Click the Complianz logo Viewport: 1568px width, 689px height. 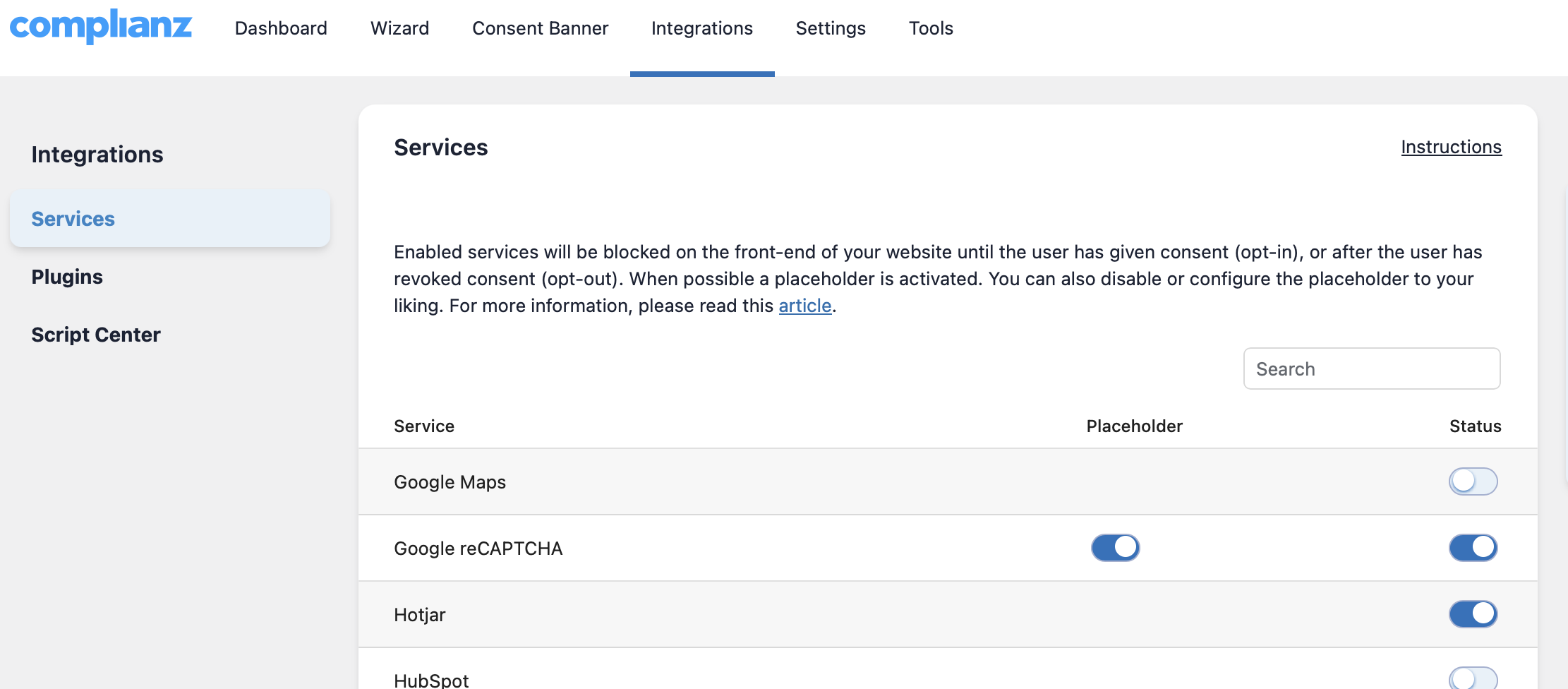pos(101,27)
